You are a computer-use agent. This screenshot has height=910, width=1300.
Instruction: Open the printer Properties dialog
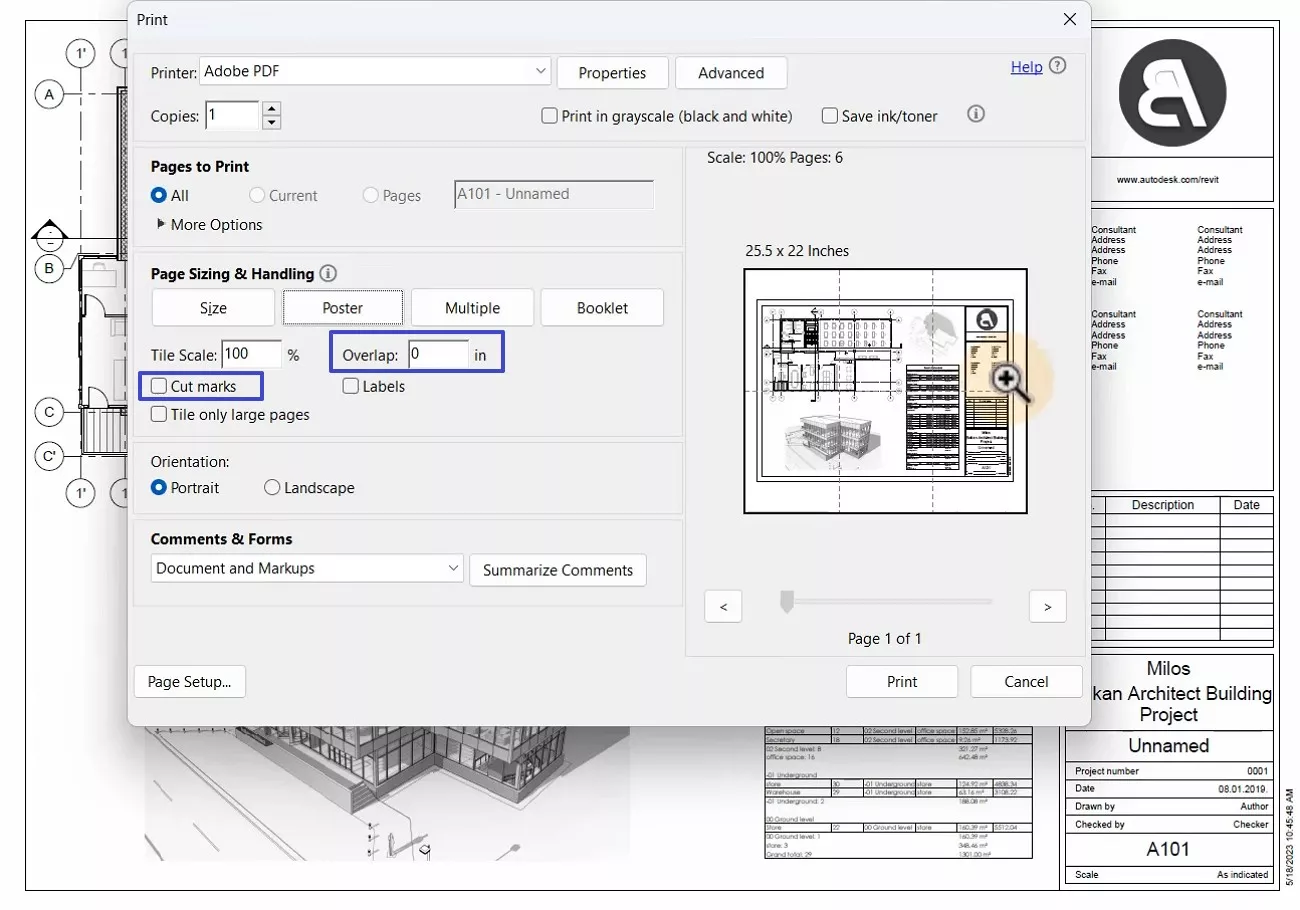point(612,72)
